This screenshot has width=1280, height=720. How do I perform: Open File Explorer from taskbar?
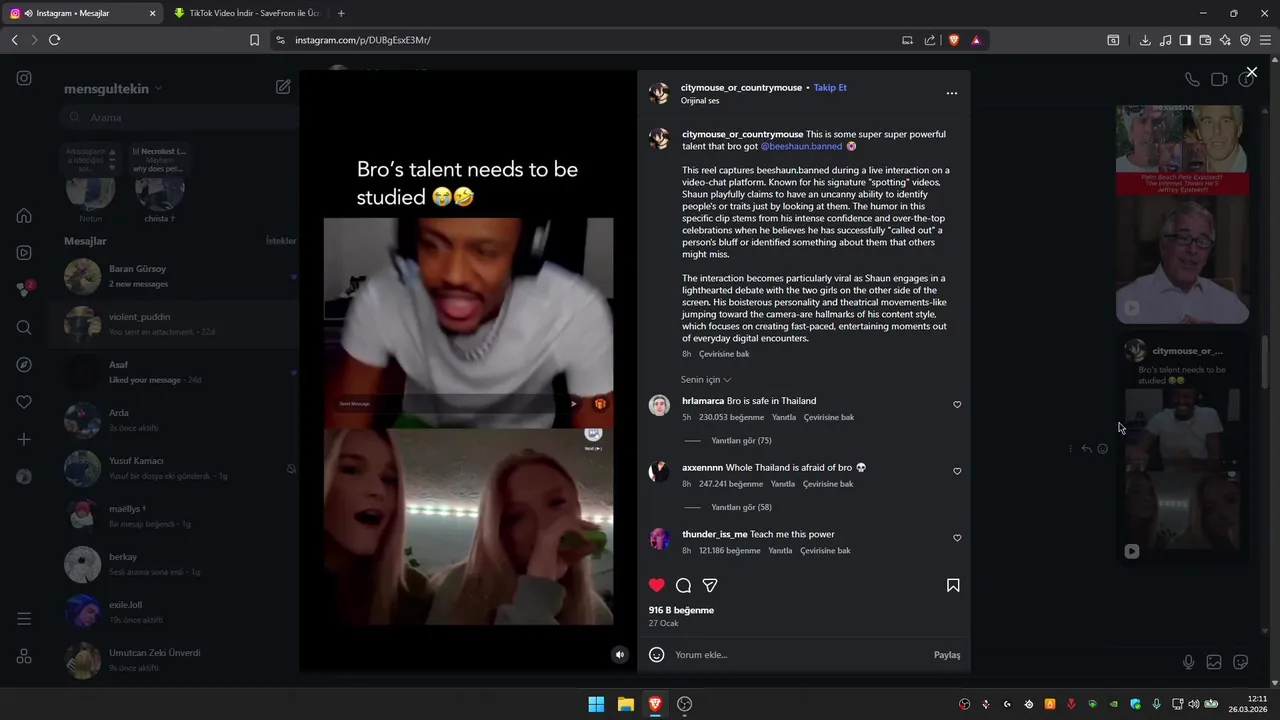point(625,704)
